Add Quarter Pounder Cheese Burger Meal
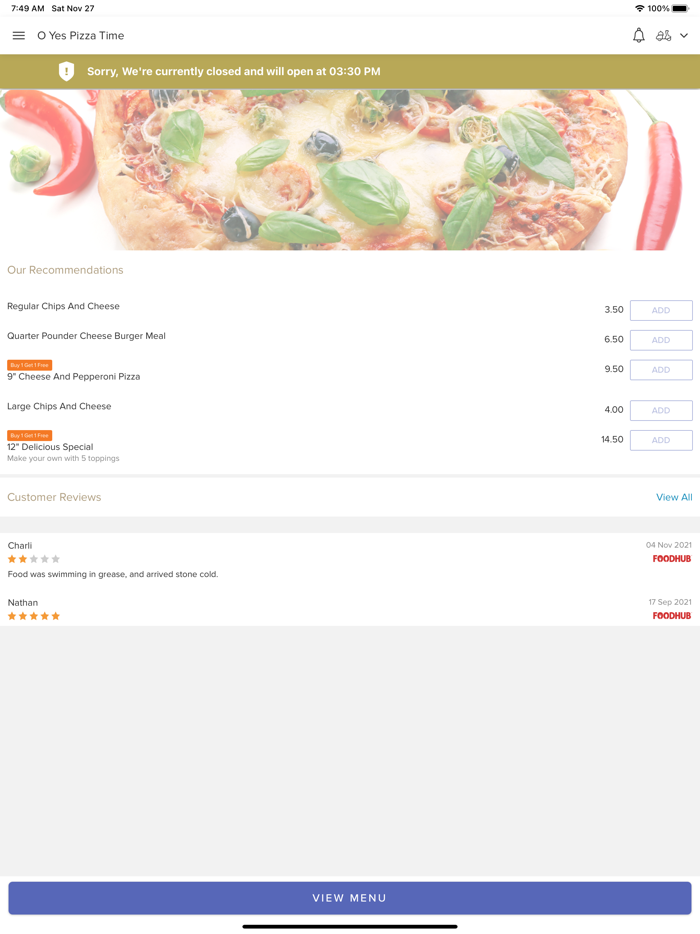700x934 pixels. pos(660,340)
